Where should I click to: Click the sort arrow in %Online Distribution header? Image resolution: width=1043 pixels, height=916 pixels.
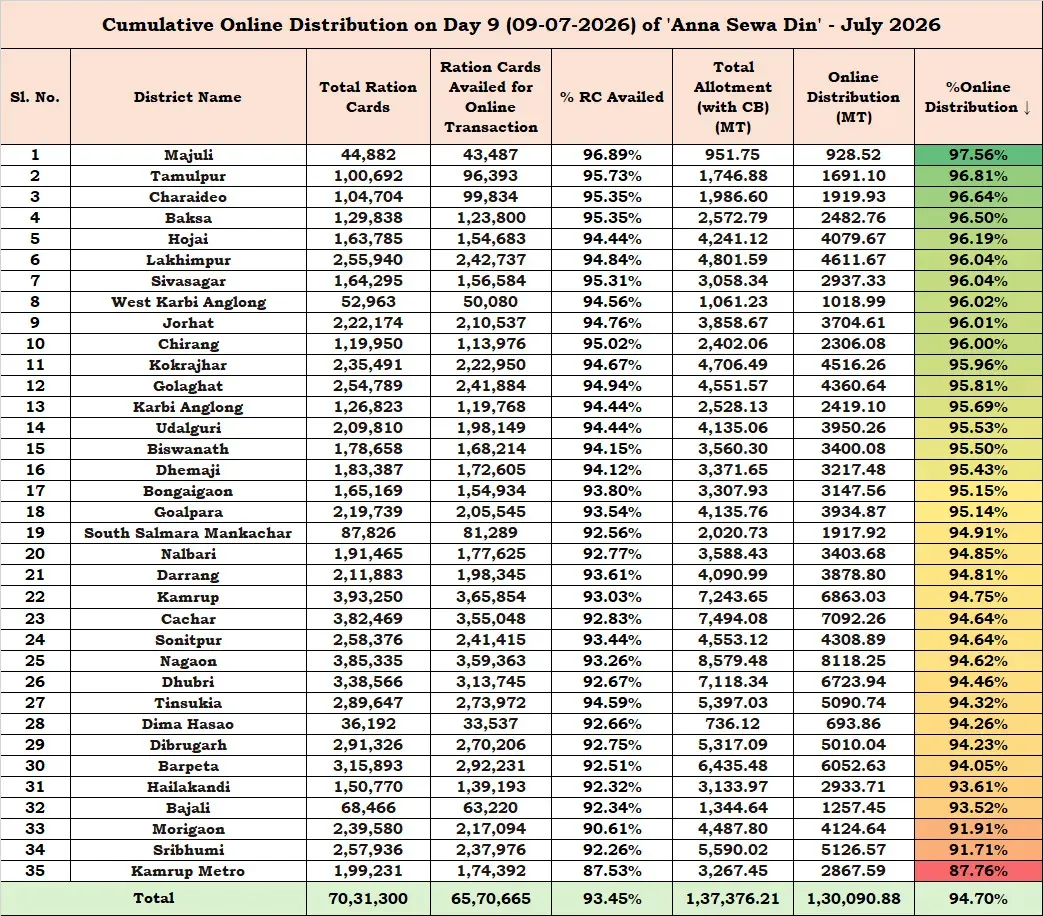1027,107
